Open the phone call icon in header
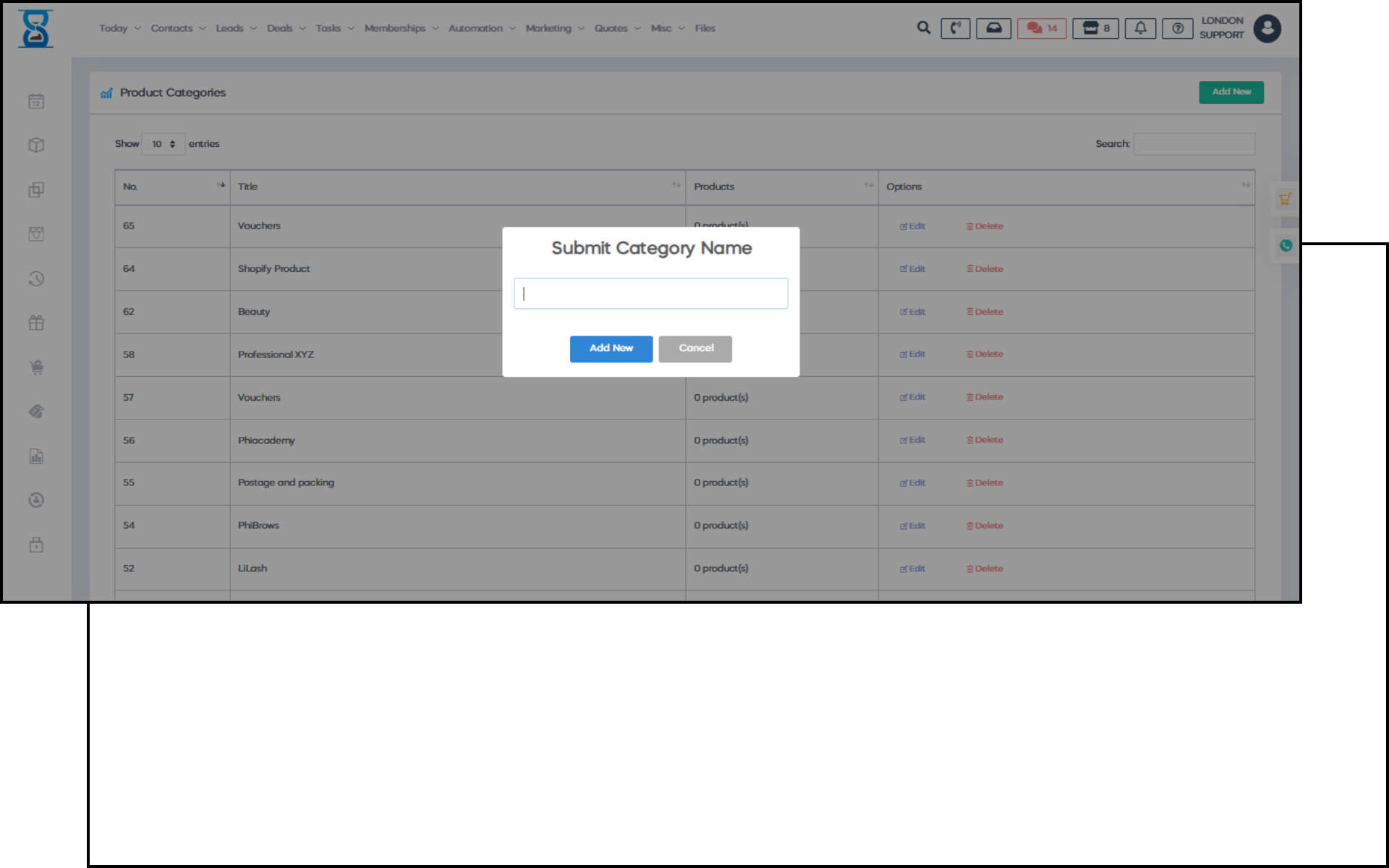Viewport: 1389px width, 868px height. [955, 28]
